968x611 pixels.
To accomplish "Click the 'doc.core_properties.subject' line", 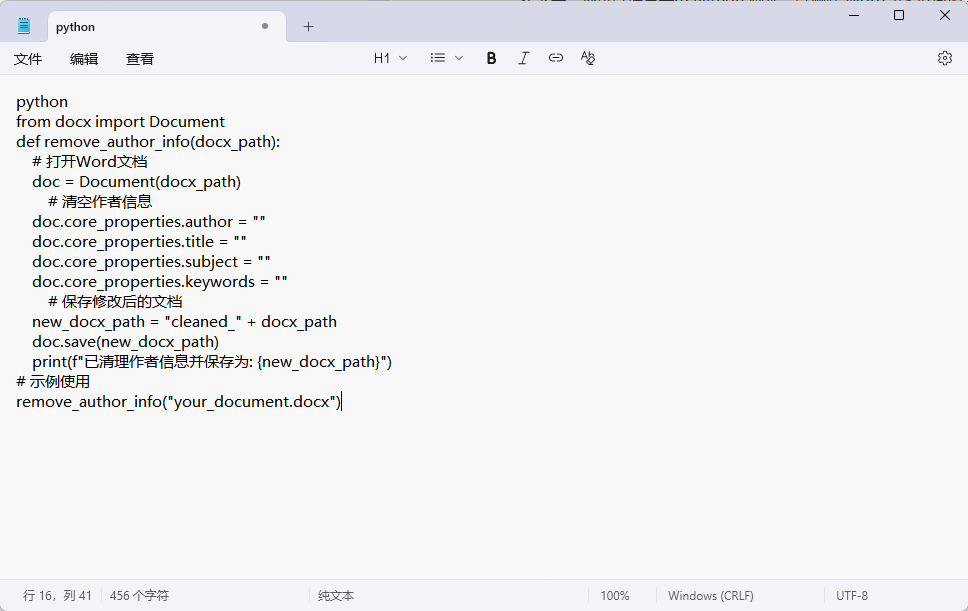I will 151,262.
